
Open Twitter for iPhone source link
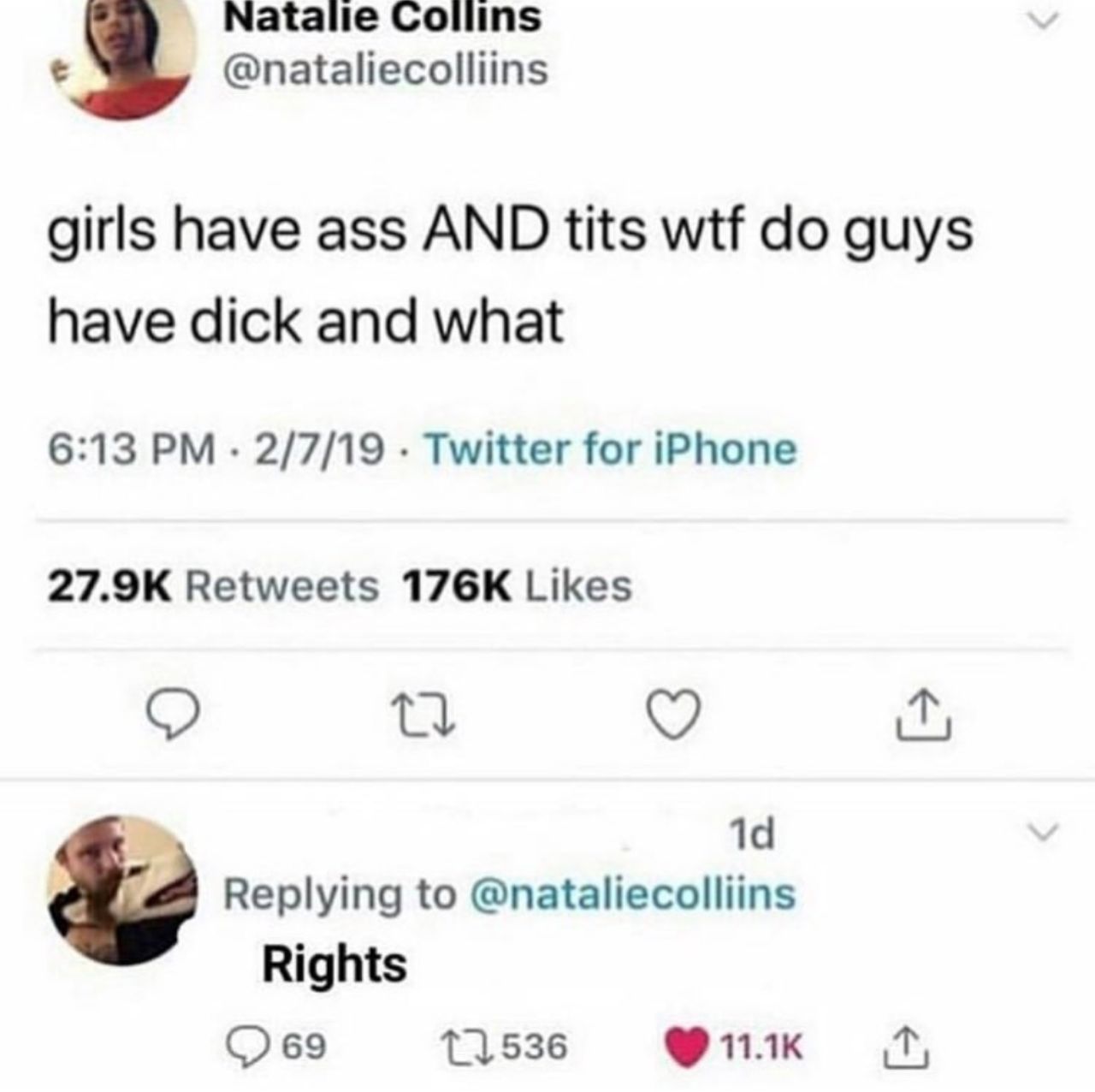611,449
